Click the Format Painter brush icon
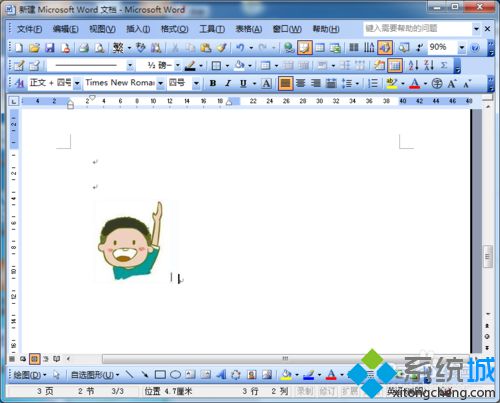The width and height of the screenshot is (500, 403). pyautogui.click(x=221, y=48)
